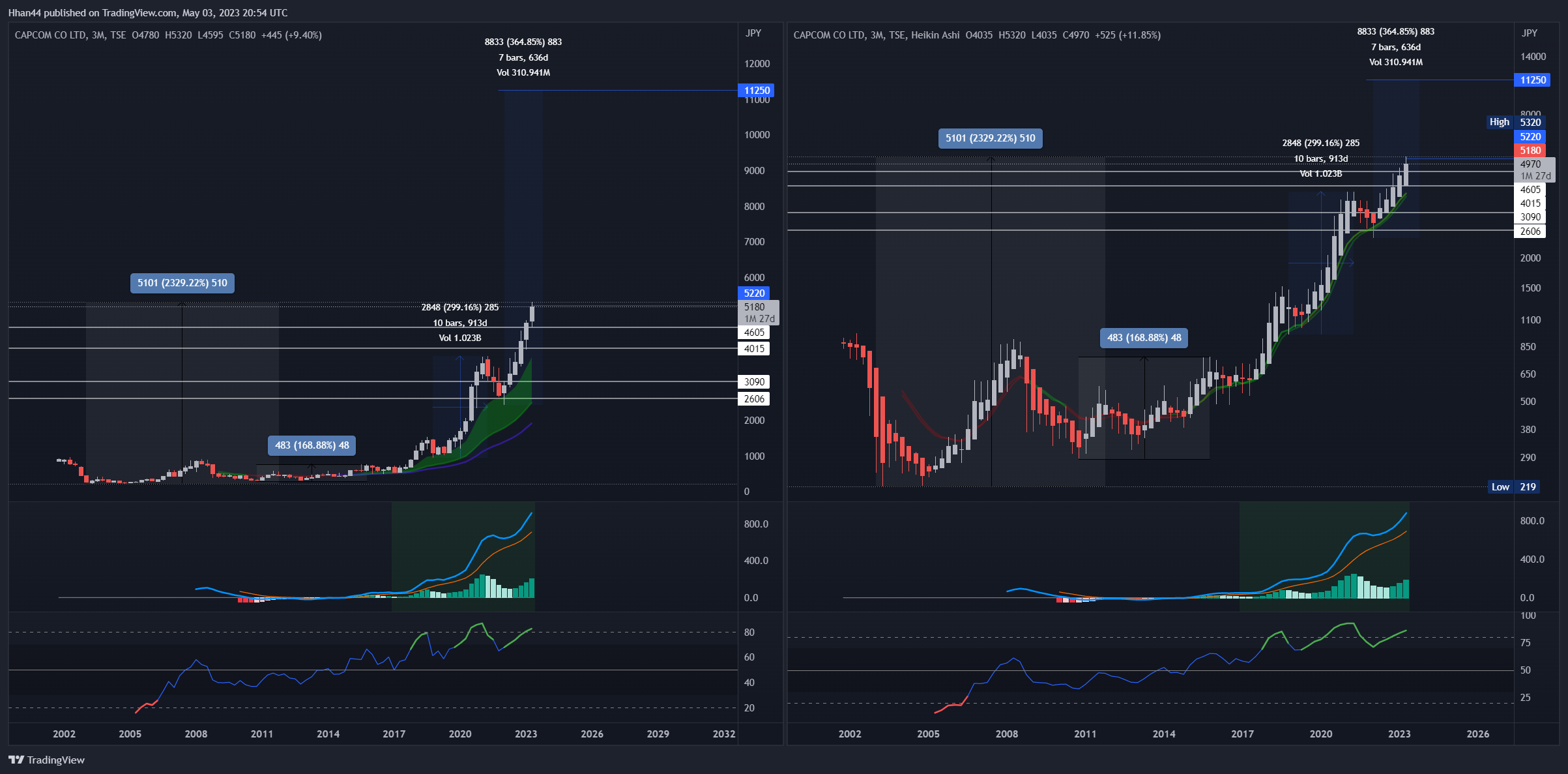Viewport: 1568px width, 774px height.
Task: Click the 2032 year label on the left time axis
Action: click(724, 734)
